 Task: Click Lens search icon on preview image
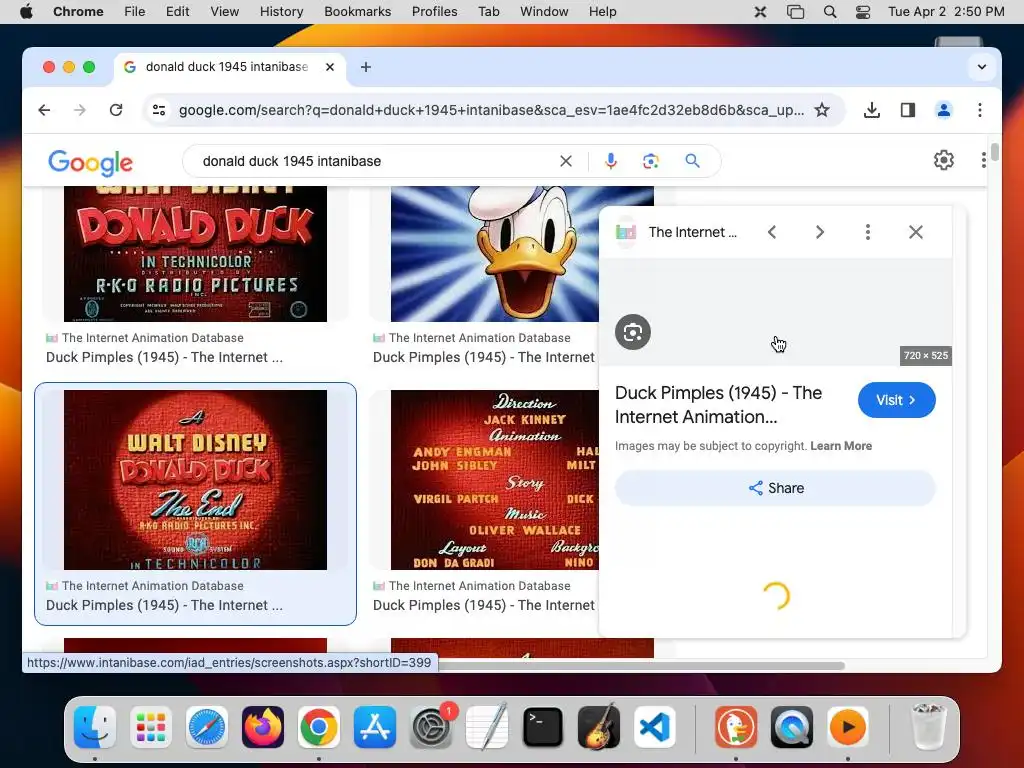tap(633, 332)
